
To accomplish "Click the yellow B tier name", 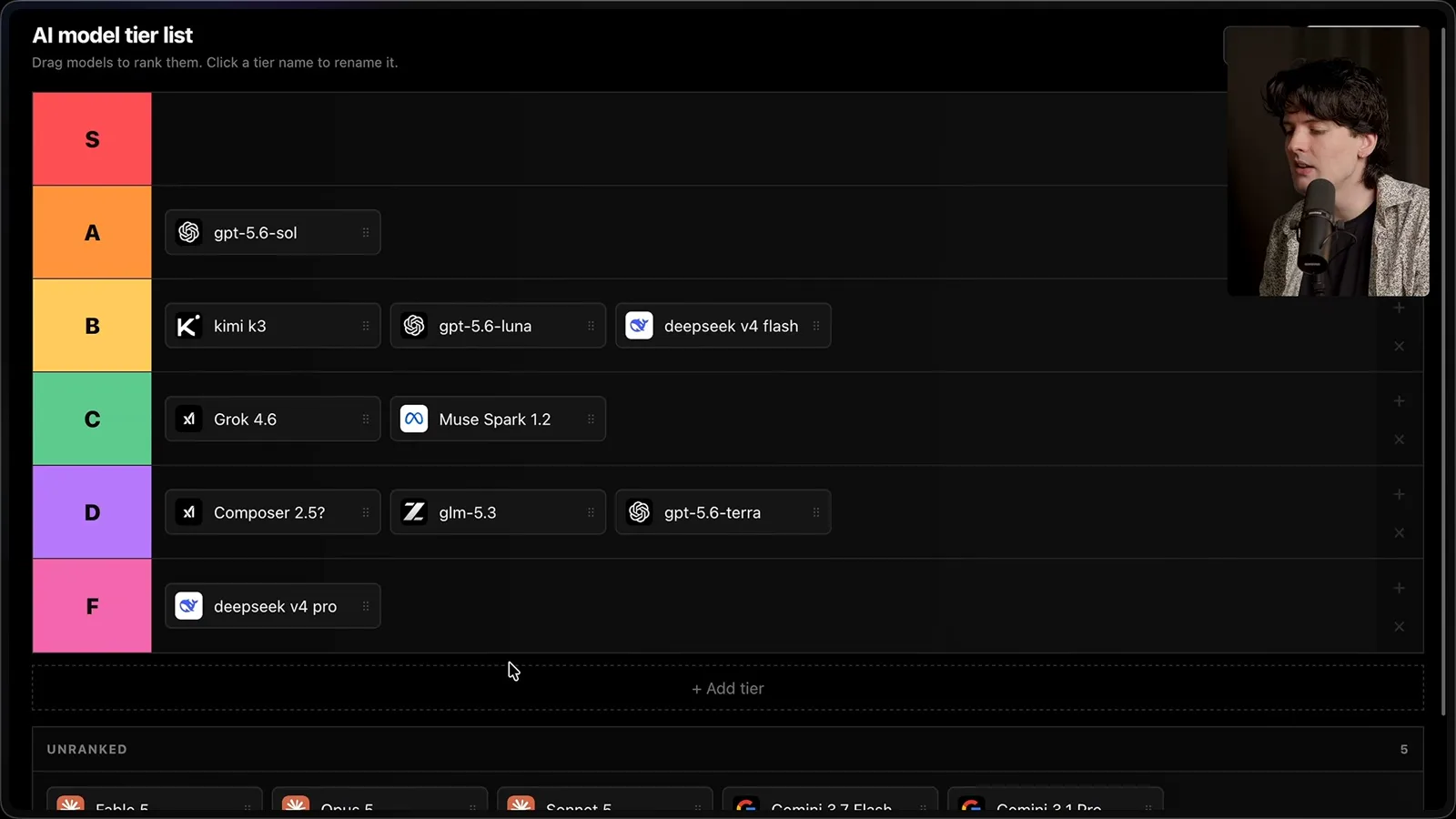I will [92, 326].
